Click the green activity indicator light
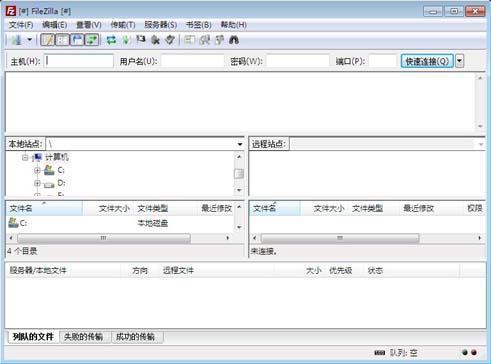The height and width of the screenshot is (364, 491). pyautogui.click(x=465, y=352)
